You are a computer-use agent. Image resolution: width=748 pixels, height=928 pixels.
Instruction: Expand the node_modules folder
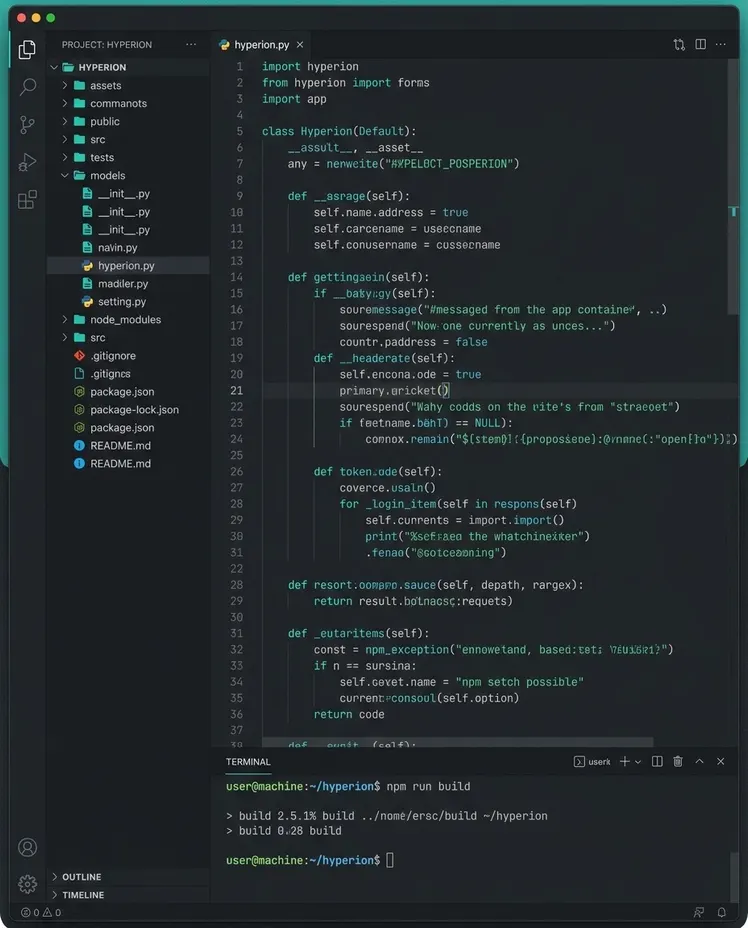[65, 320]
